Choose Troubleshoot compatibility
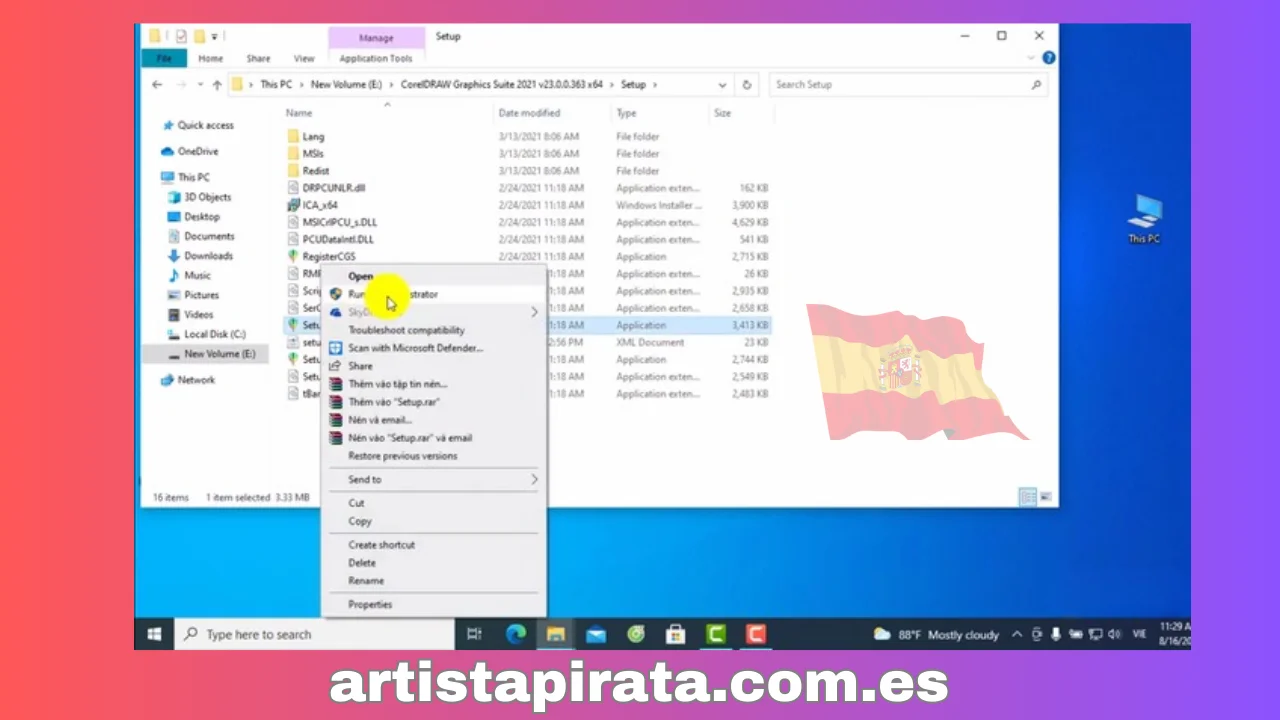Image resolution: width=1280 pixels, height=720 pixels. tap(434, 330)
